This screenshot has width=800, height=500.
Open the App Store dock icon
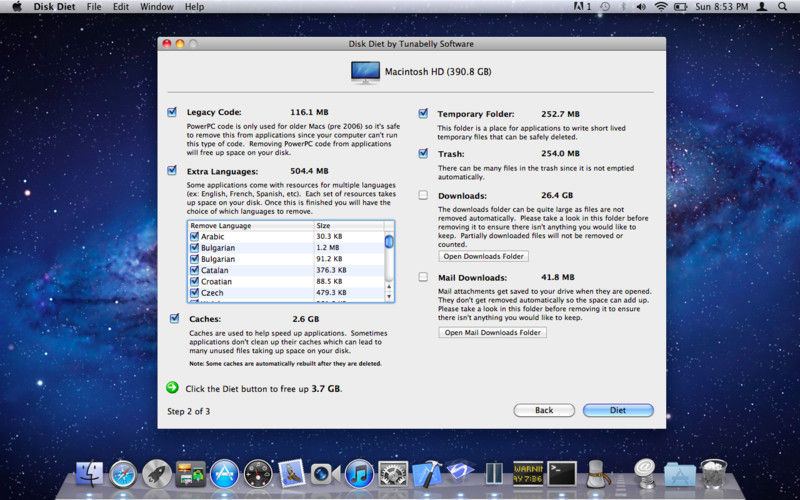pos(224,474)
